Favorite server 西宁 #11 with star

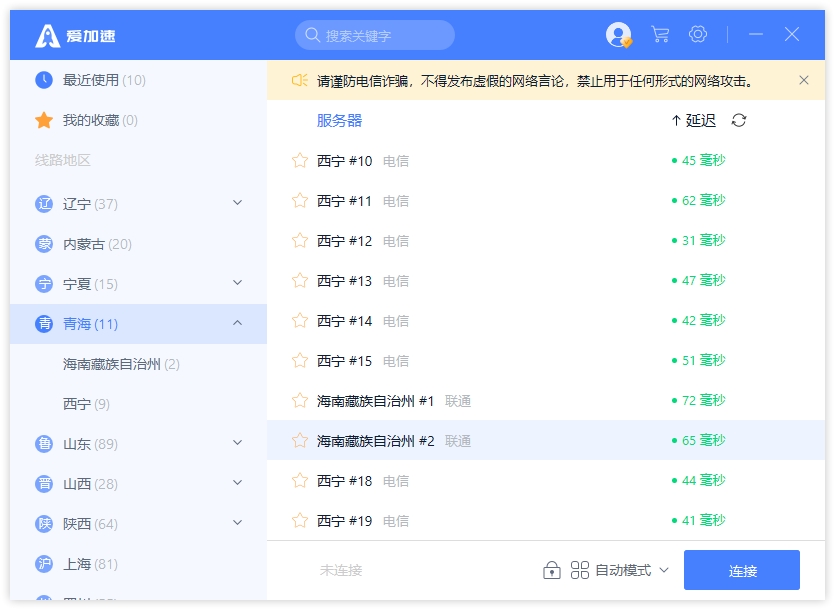(300, 200)
